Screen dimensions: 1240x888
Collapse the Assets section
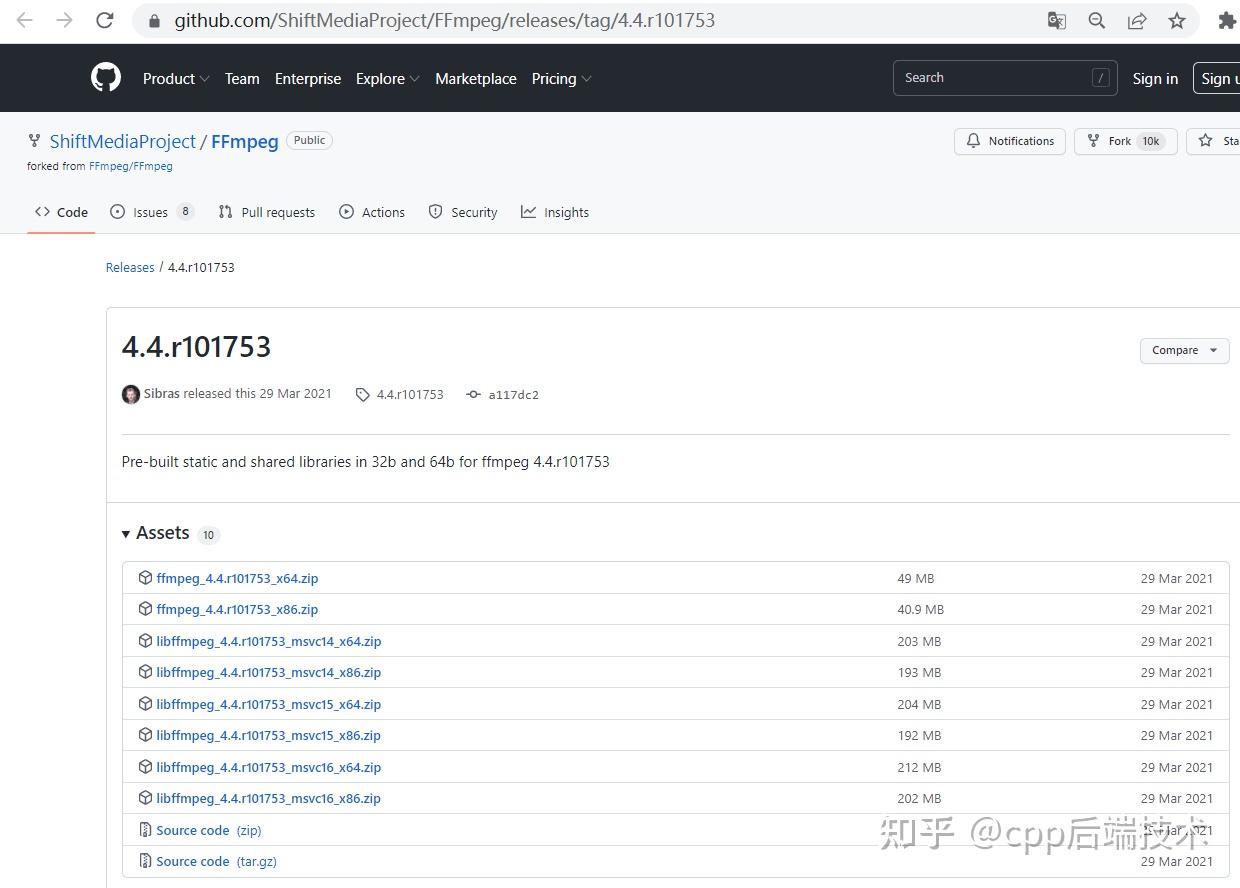pyautogui.click(x=127, y=533)
